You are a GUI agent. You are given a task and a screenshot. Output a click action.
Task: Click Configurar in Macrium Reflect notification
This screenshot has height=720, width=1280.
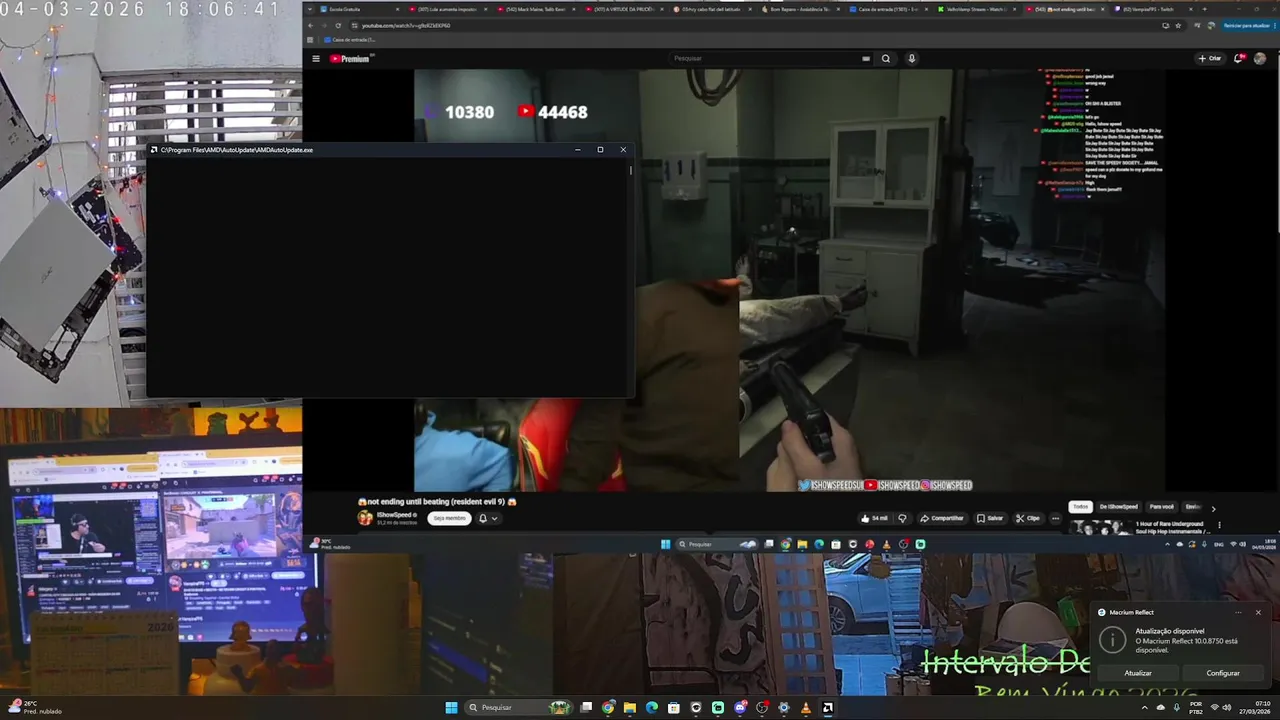1222,673
